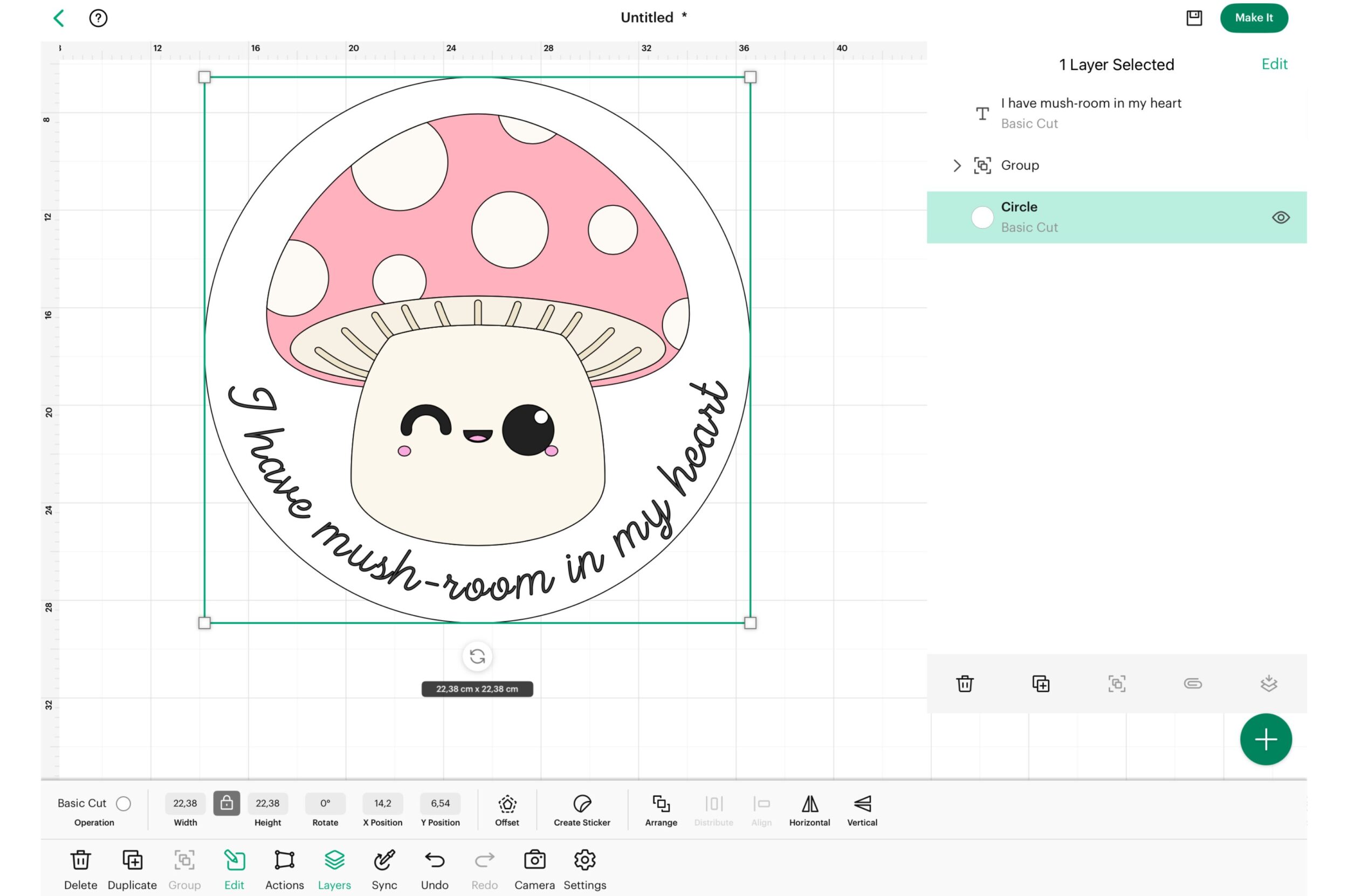Image resolution: width=1348 pixels, height=896 pixels.
Task: Open the bottom Edit tab
Action: [x=235, y=860]
